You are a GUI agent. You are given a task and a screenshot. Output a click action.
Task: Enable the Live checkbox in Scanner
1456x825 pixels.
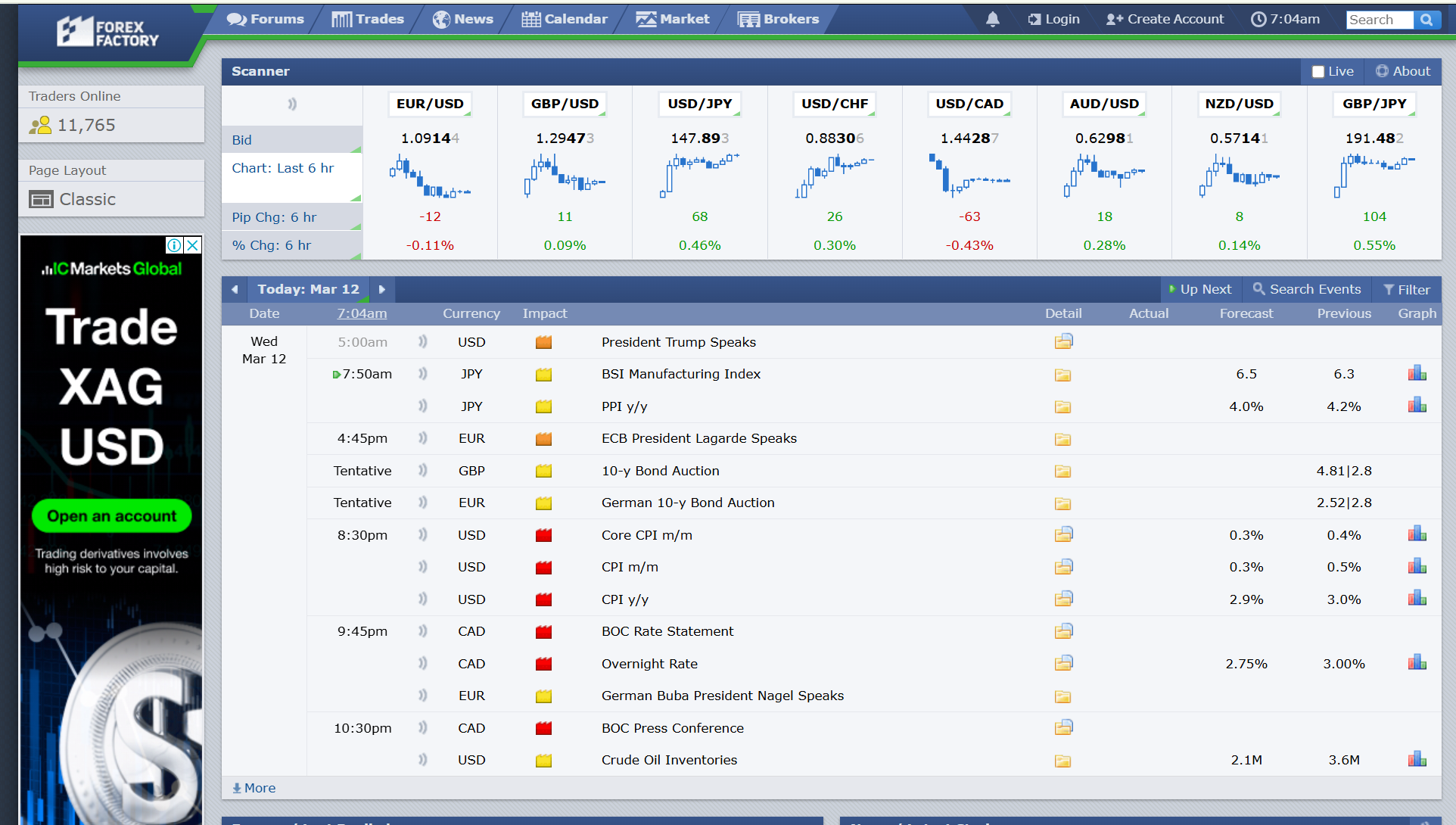(x=1318, y=72)
